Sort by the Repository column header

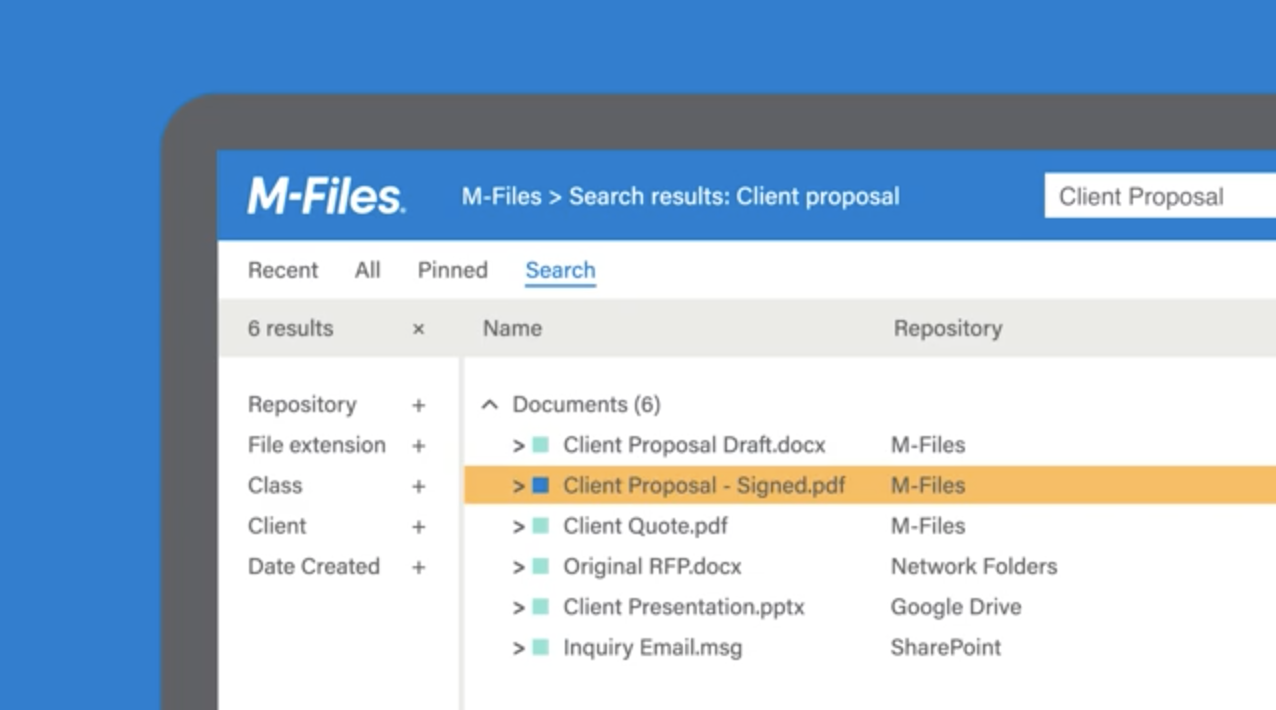coord(948,328)
